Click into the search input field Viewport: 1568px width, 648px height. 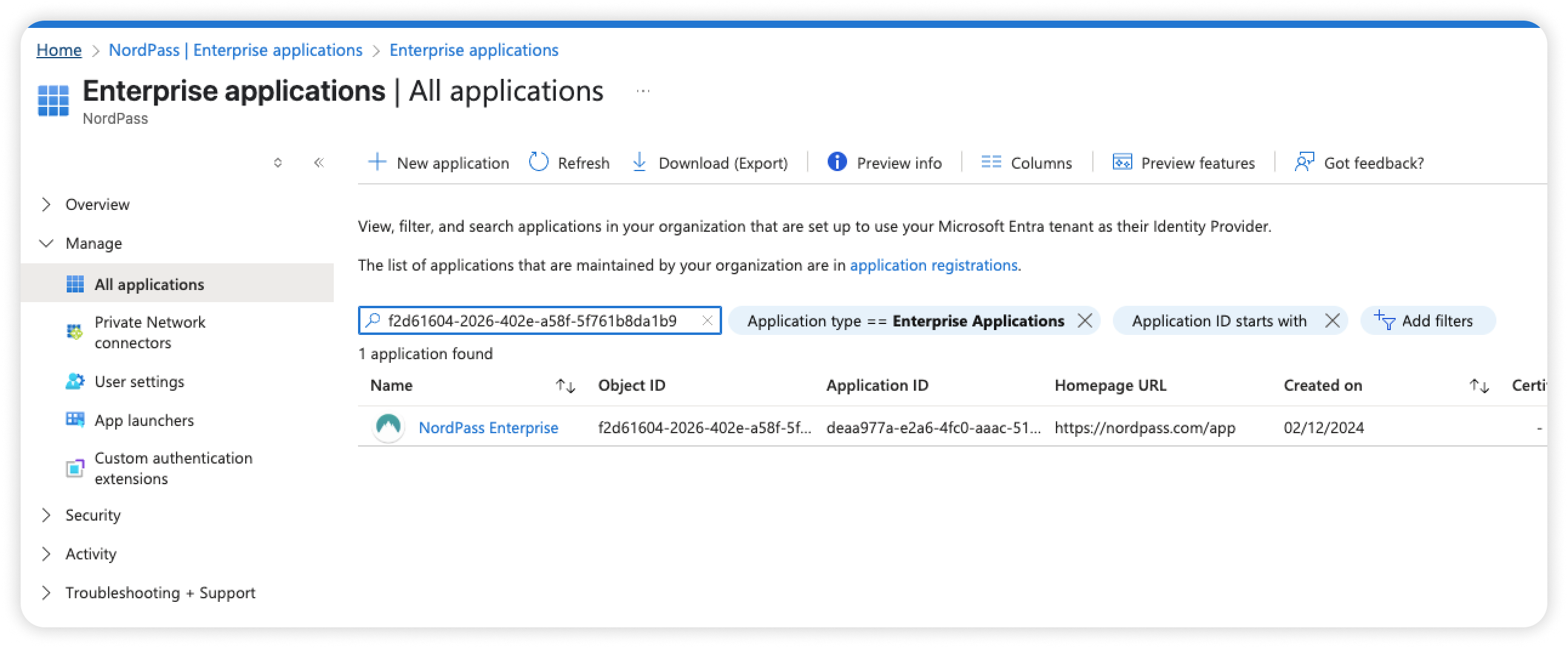click(x=539, y=320)
